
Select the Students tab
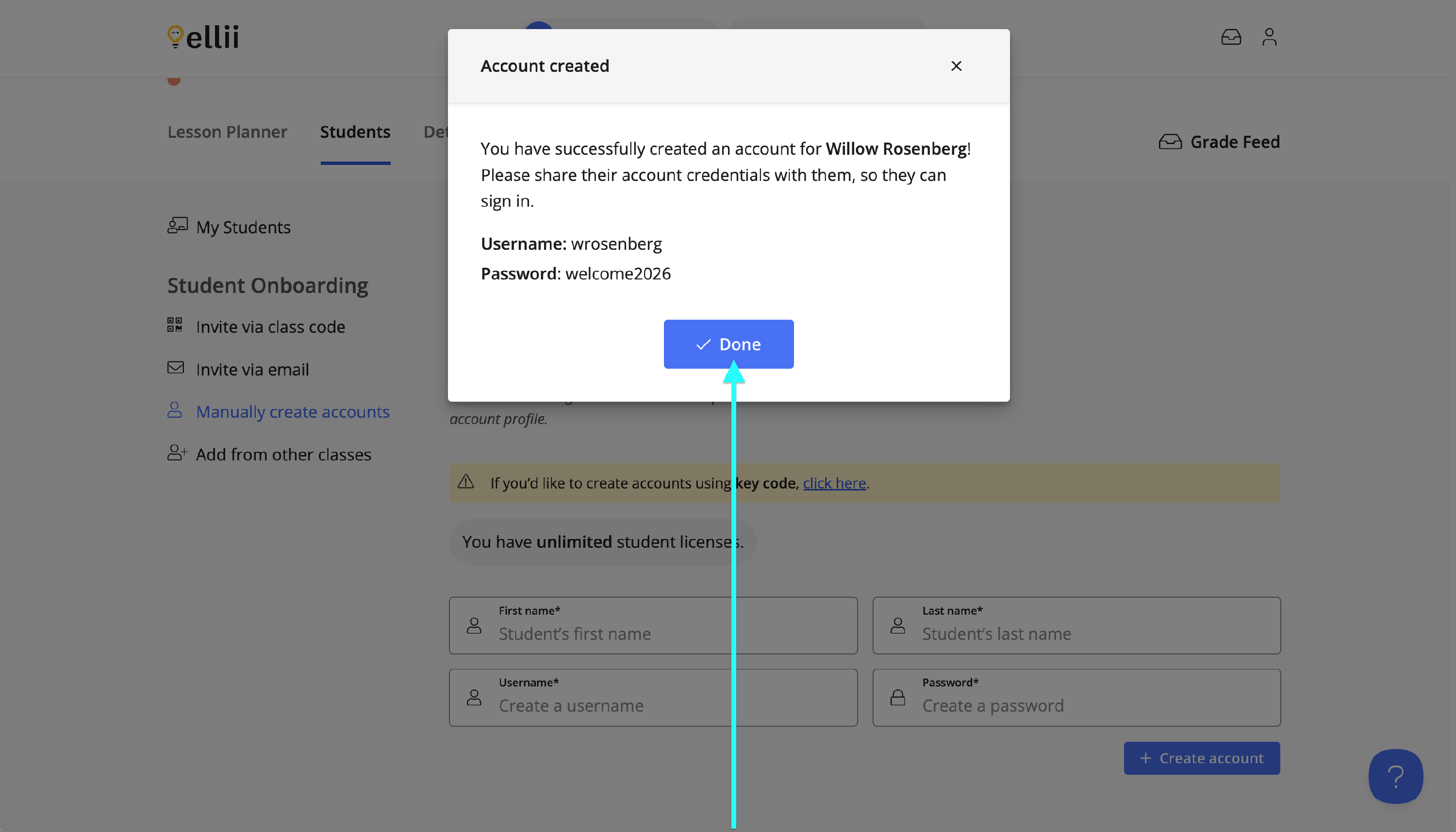(x=355, y=132)
